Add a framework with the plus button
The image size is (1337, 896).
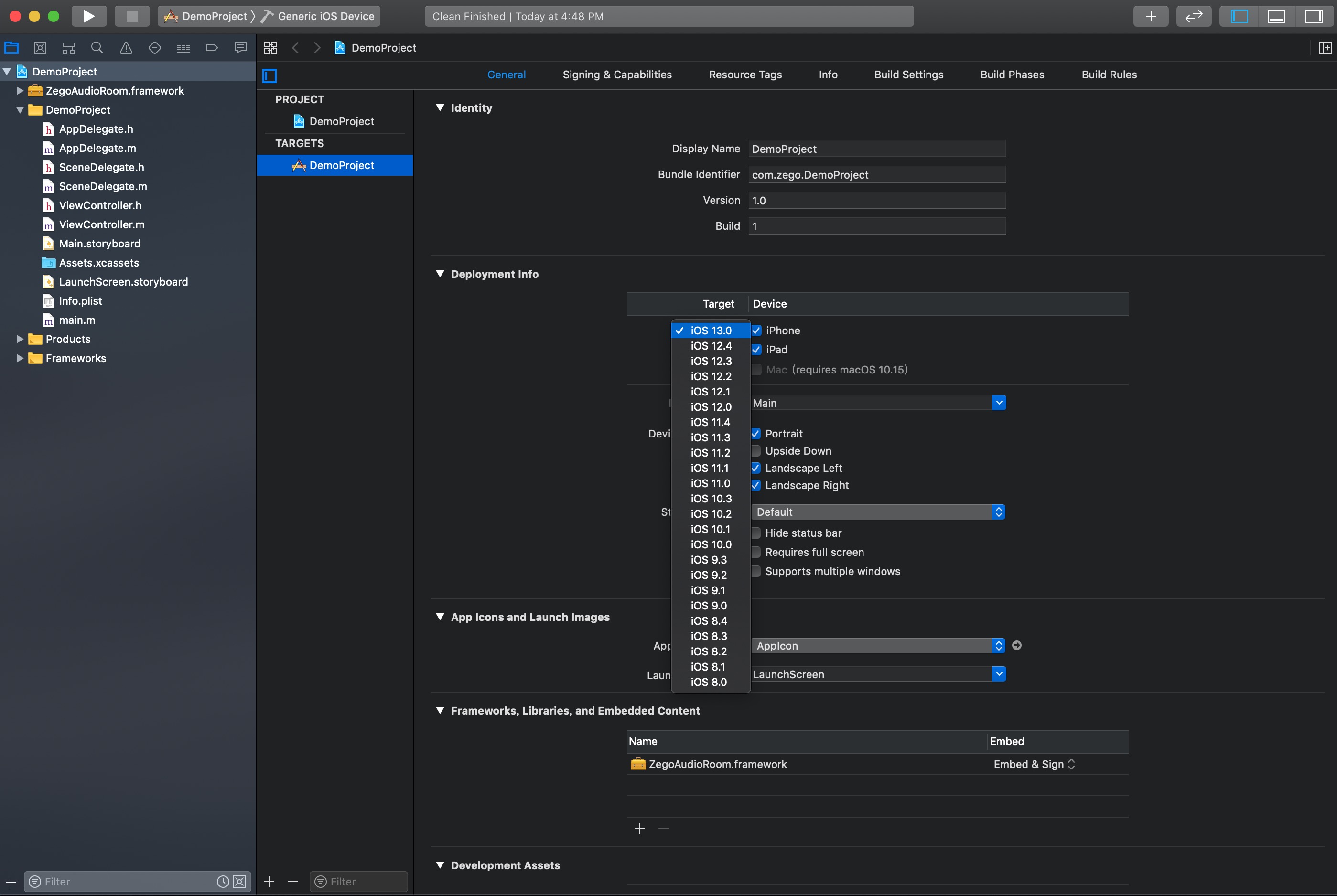pyautogui.click(x=640, y=829)
